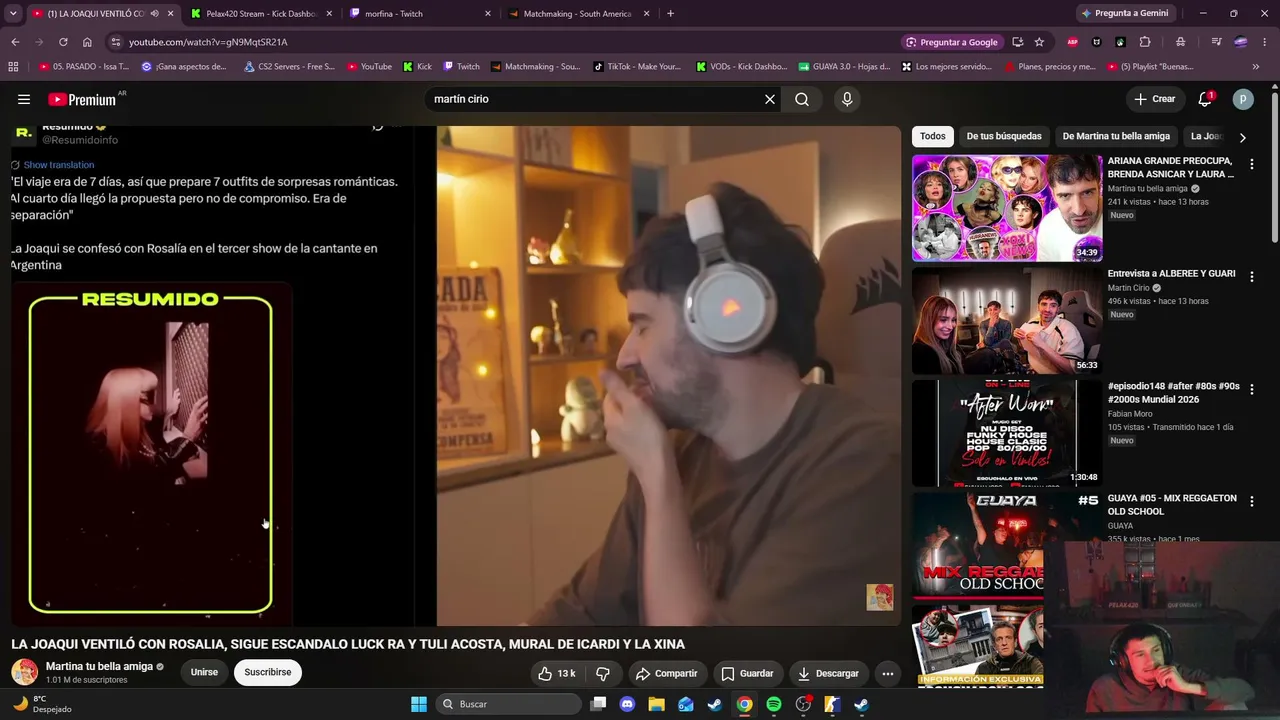Screen dimensions: 1280x720
Task: Switch to the Matchmaking South America tab
Action: (x=580, y=14)
